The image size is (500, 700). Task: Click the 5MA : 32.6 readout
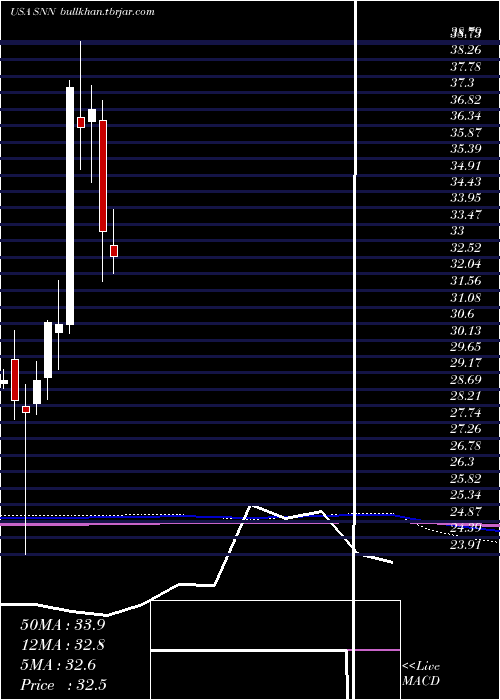(58, 665)
